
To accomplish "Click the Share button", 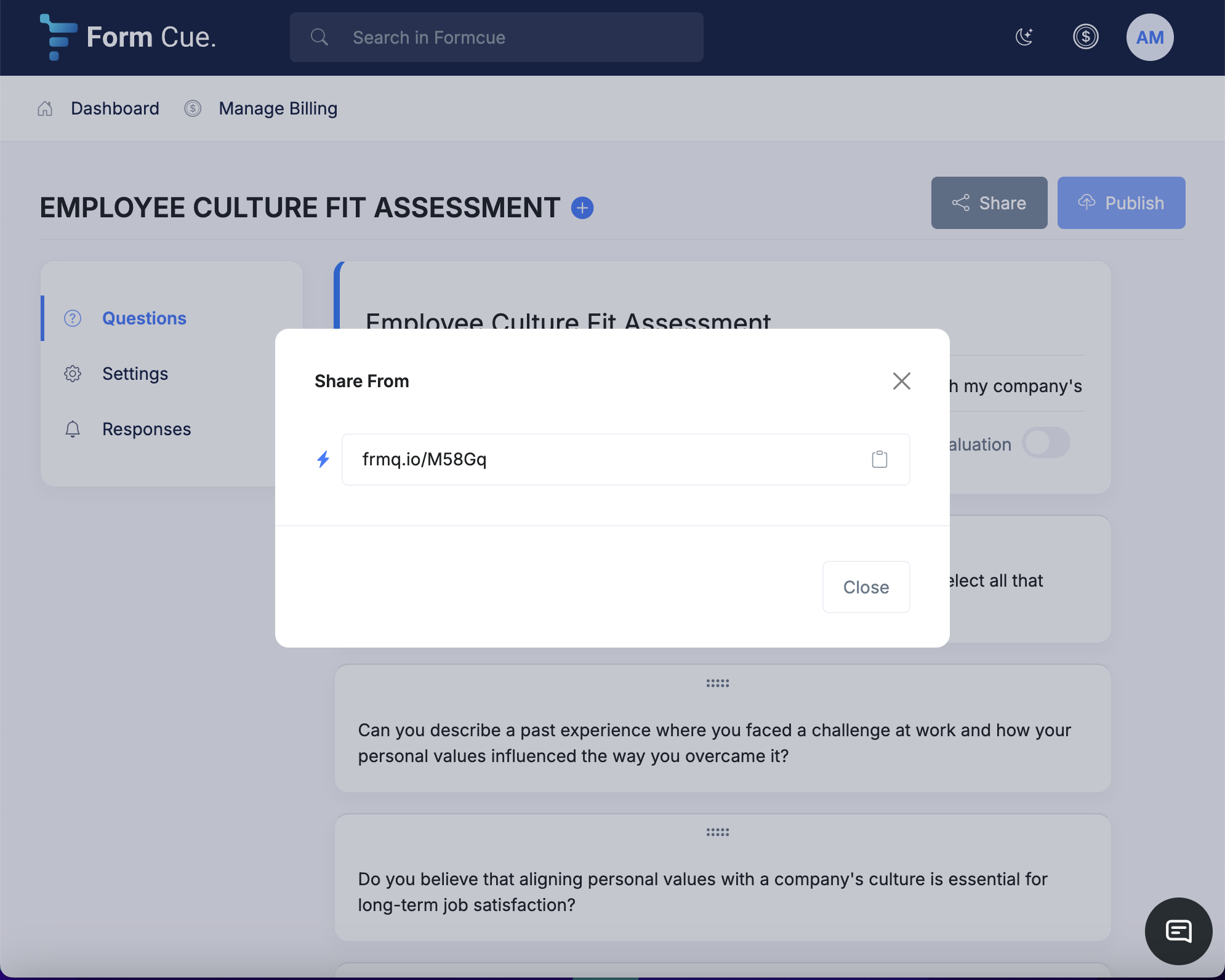I will [x=989, y=203].
